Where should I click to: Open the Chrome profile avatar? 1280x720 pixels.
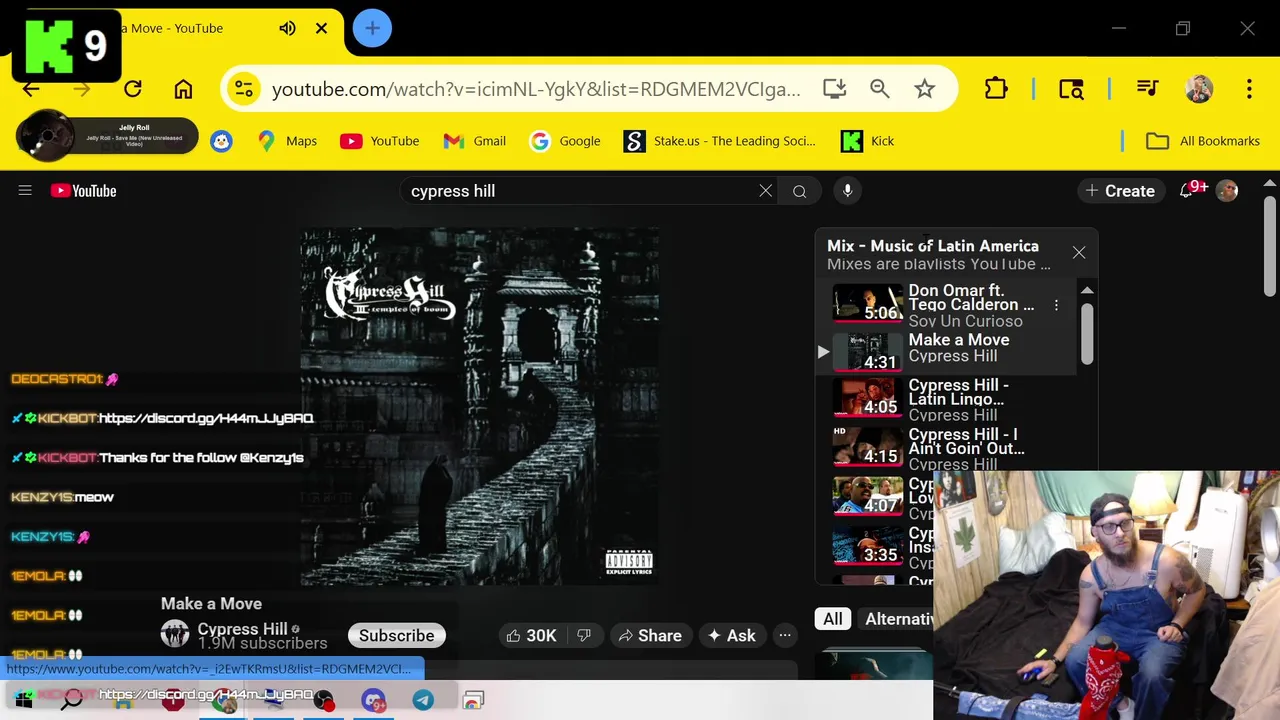[x=1199, y=89]
